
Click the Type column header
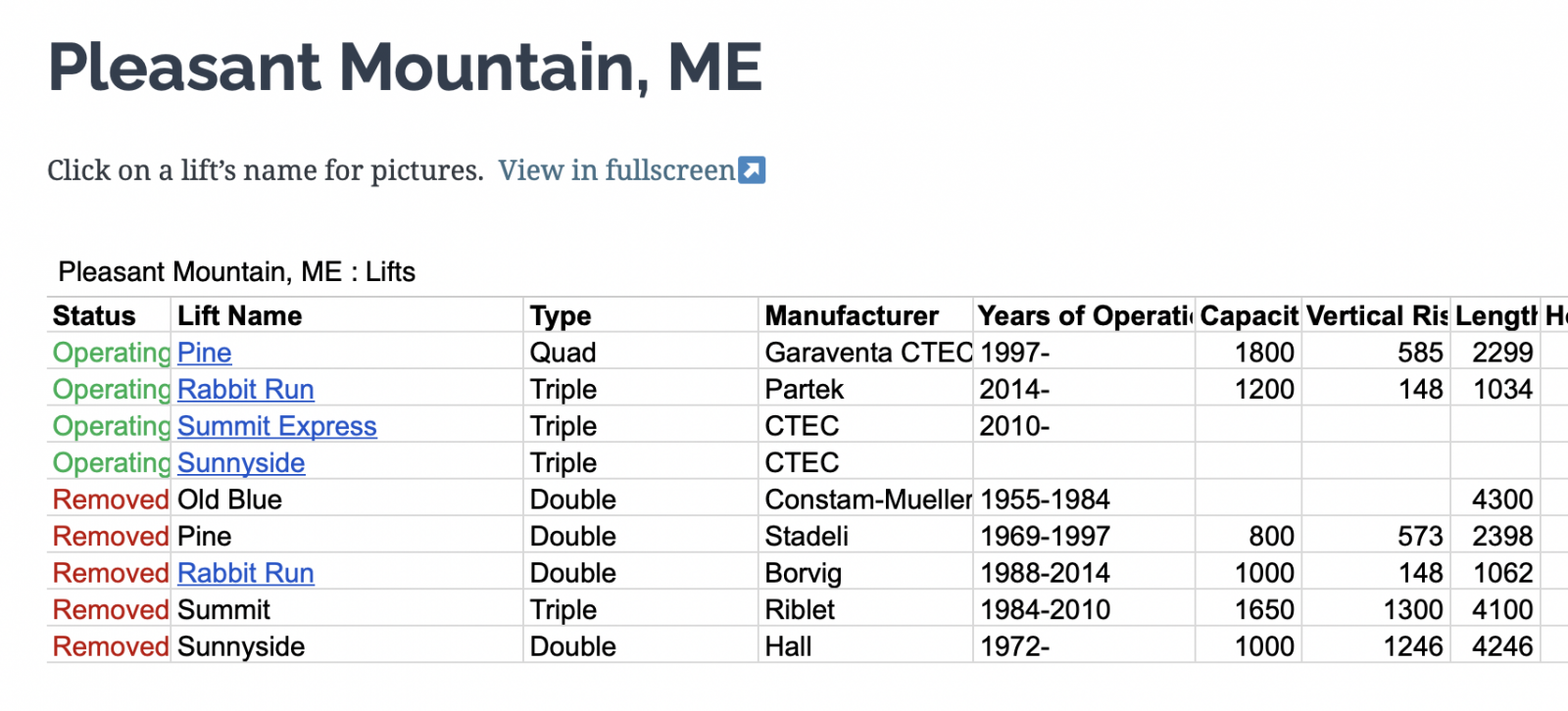pos(561,316)
